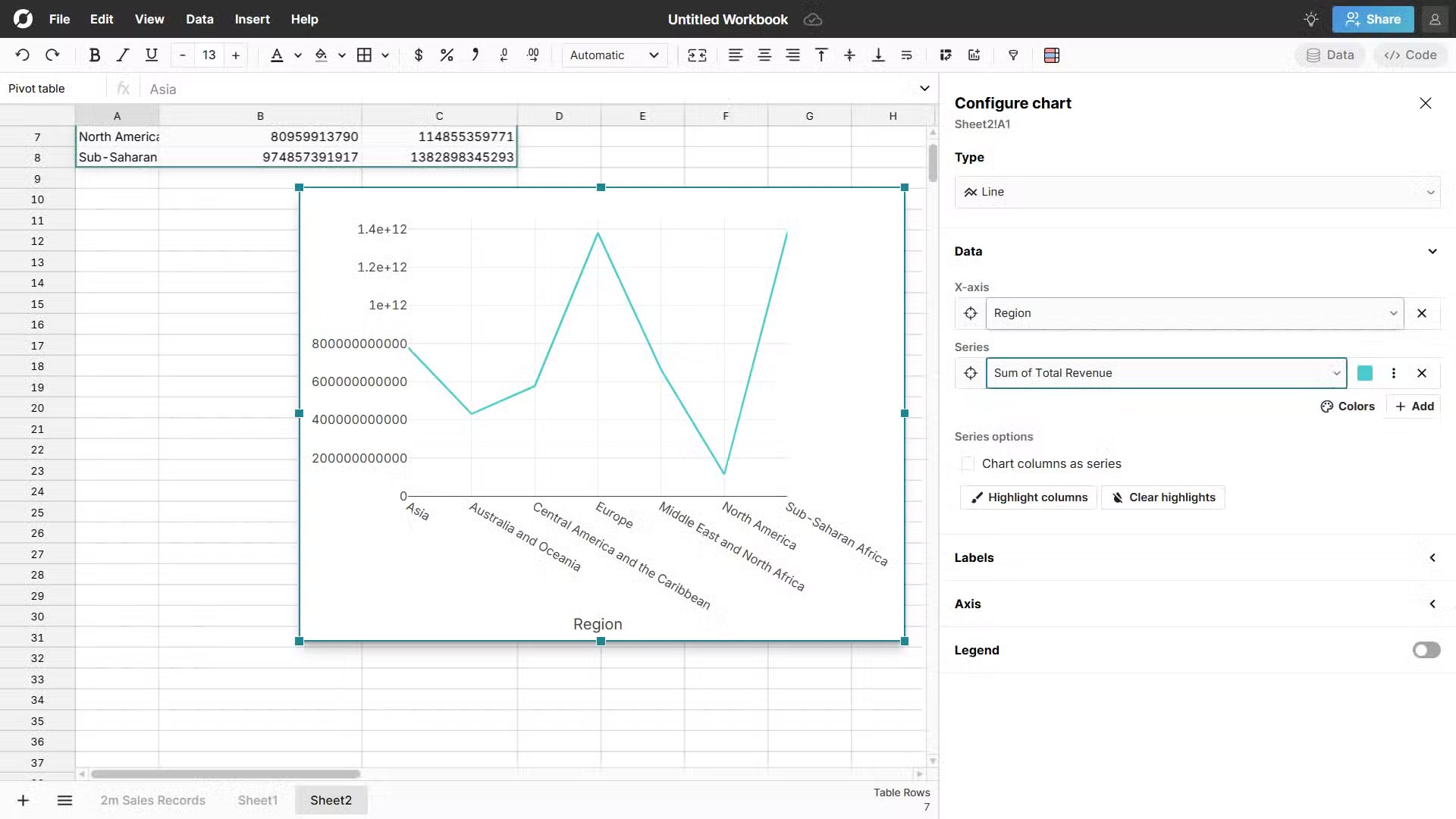
Task: Toggle the Legend switch on
Action: [1426, 650]
